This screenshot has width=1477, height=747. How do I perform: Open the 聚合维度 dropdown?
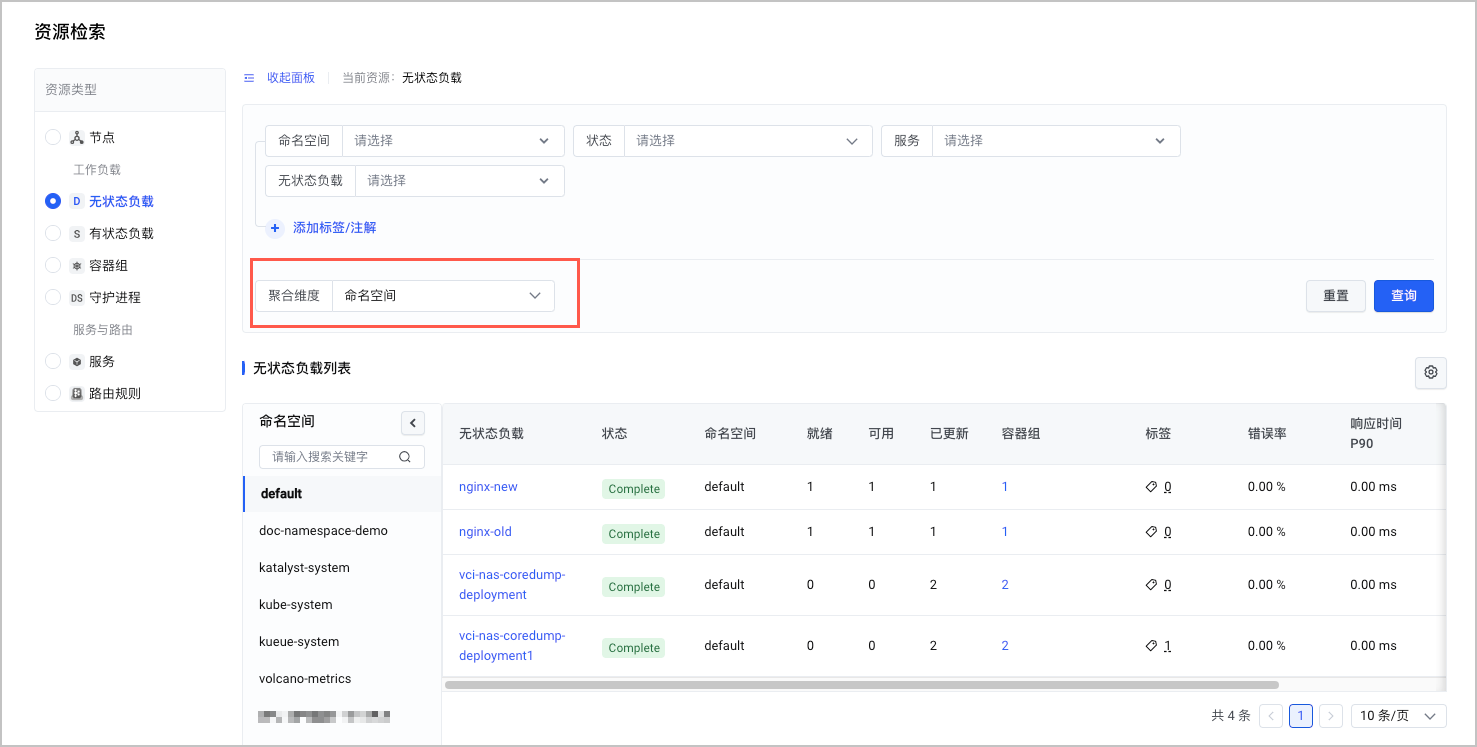[x=443, y=296]
